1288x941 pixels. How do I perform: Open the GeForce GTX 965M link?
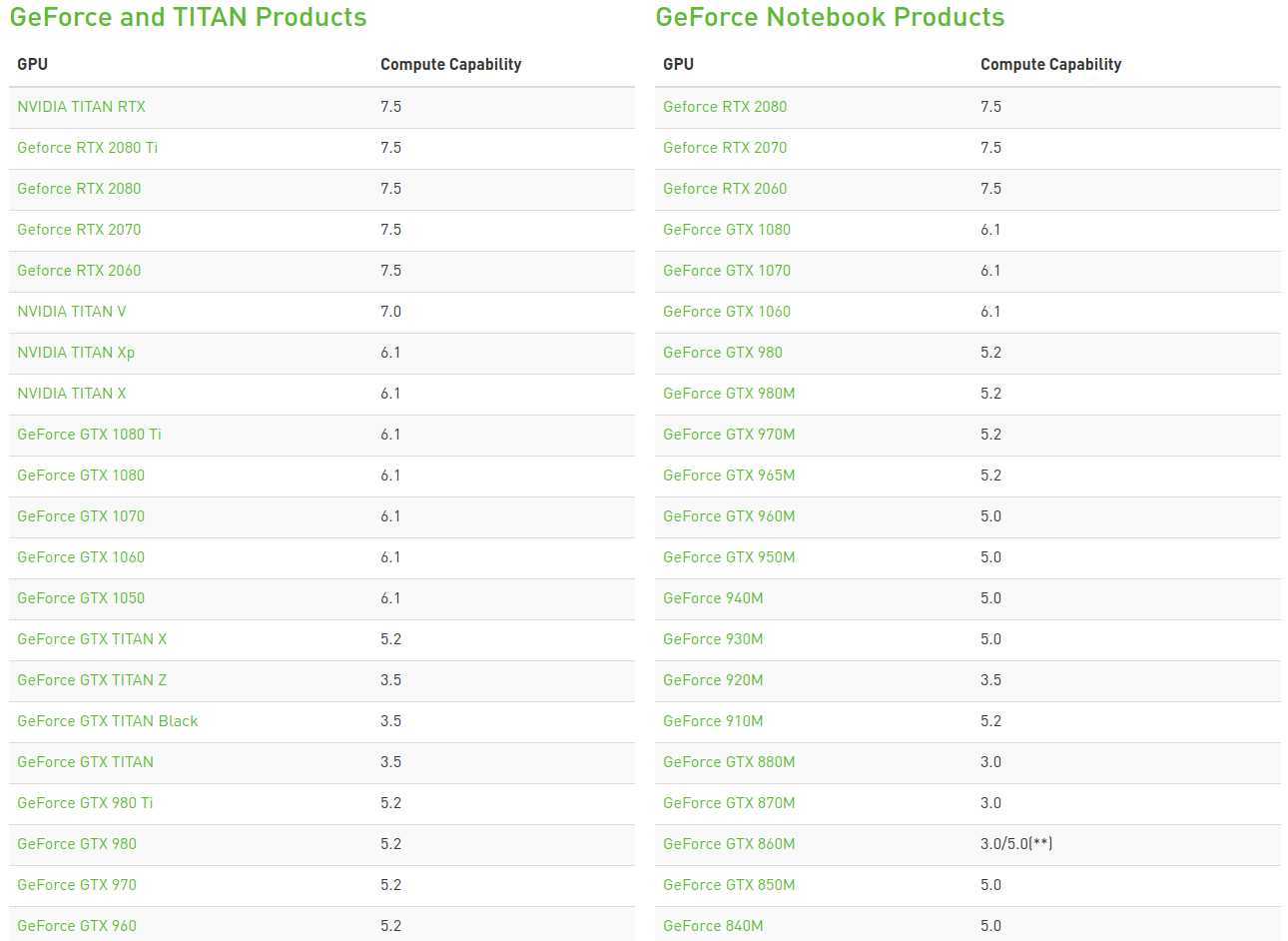pos(729,475)
